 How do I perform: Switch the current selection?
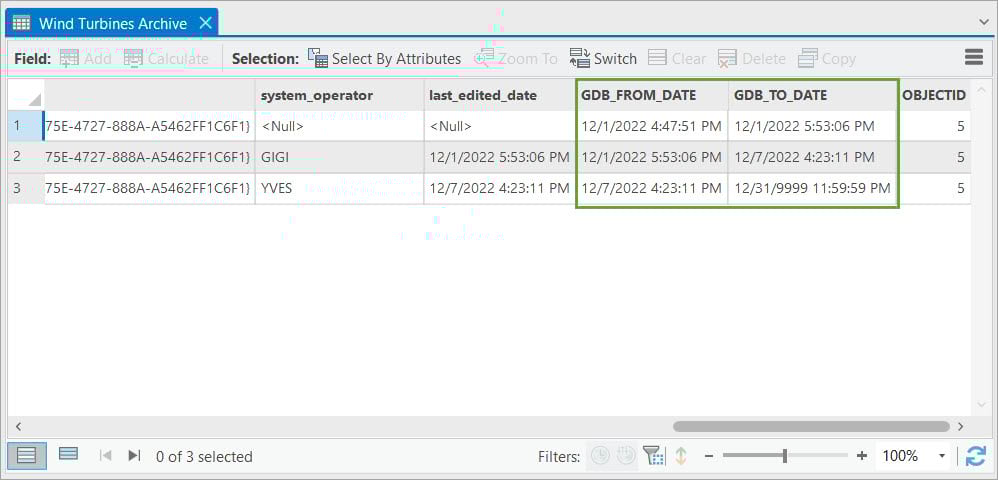click(603, 59)
